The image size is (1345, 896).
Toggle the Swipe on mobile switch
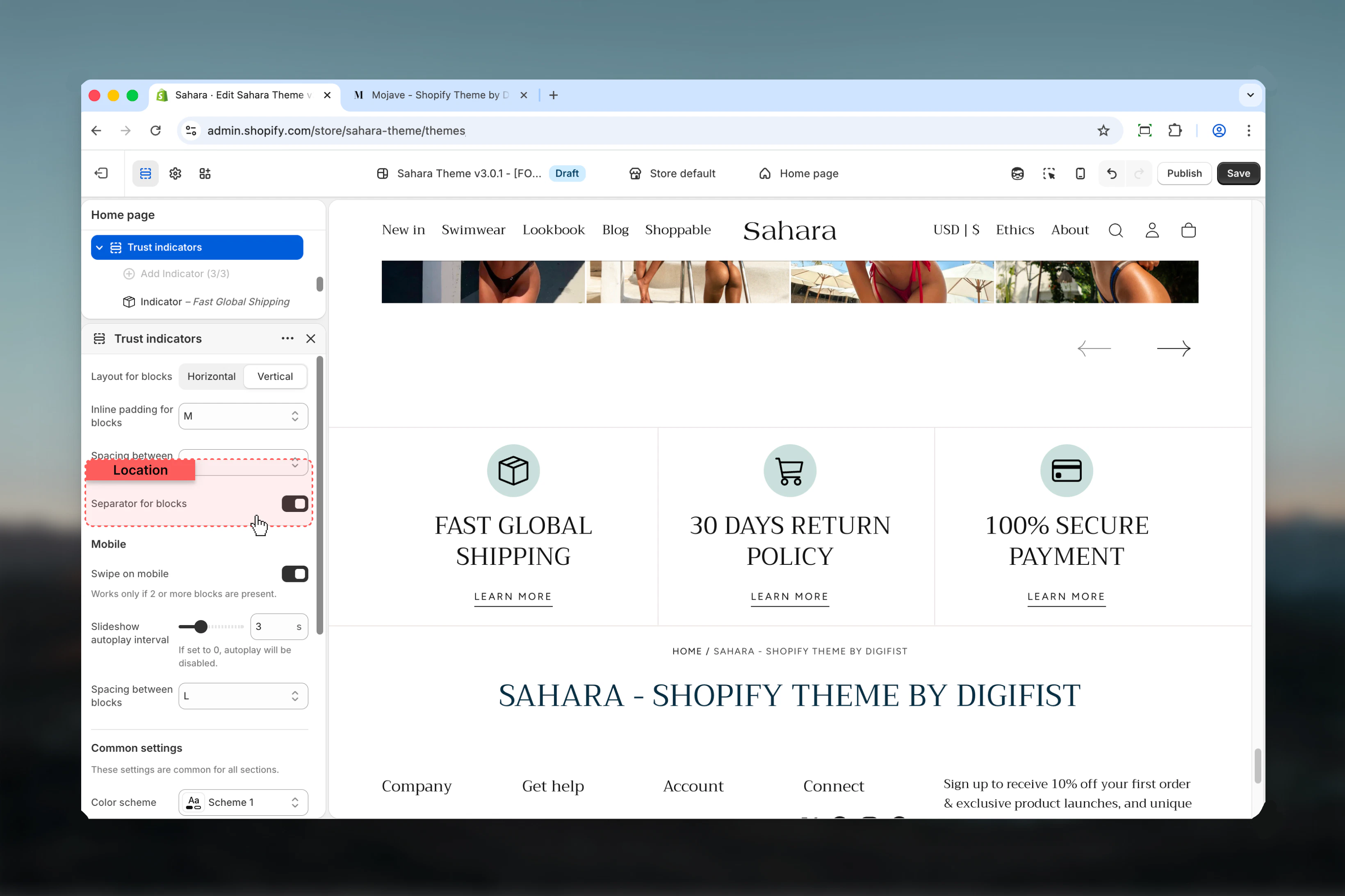click(295, 574)
